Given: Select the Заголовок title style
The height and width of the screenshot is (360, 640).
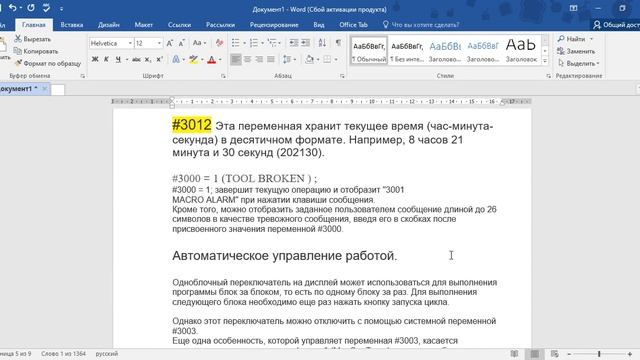Looking at the screenshot, I should (521, 51).
